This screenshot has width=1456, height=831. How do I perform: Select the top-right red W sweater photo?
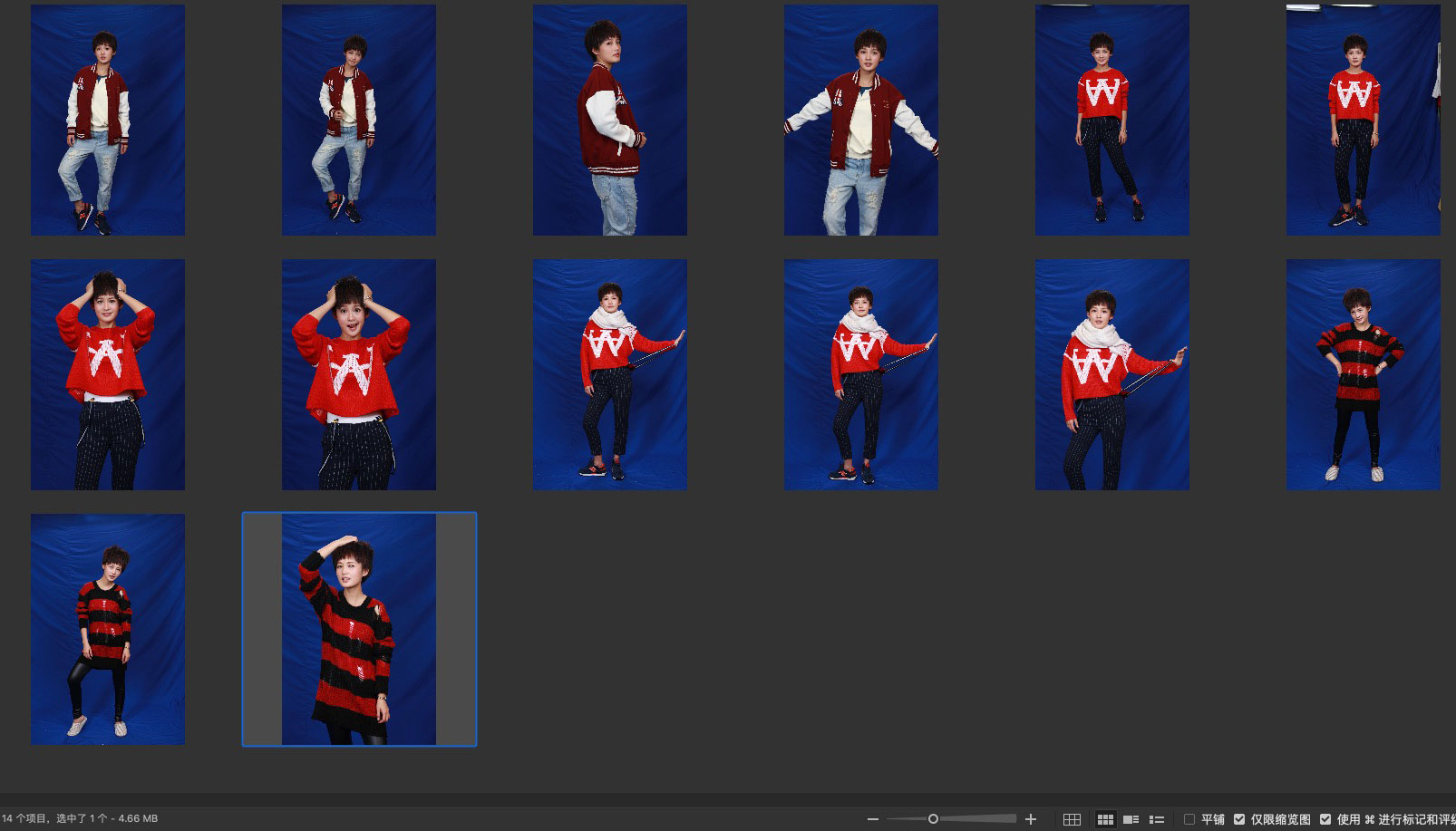click(x=1363, y=121)
